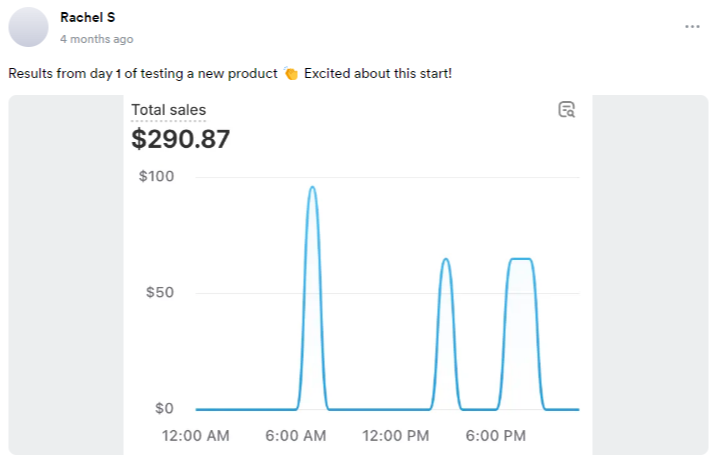Click the flat-topped peak near 6:00 PM
This screenshot has width=715, height=460.
(x=520, y=260)
